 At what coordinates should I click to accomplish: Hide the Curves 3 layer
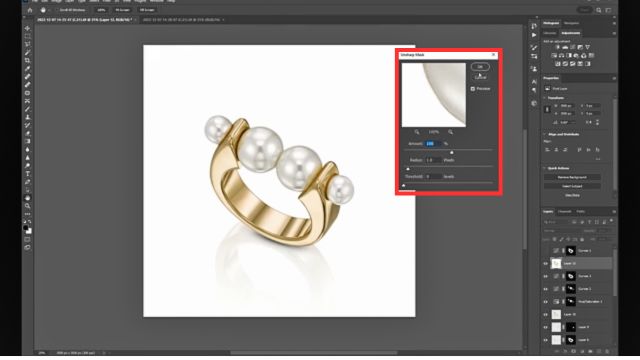546,289
